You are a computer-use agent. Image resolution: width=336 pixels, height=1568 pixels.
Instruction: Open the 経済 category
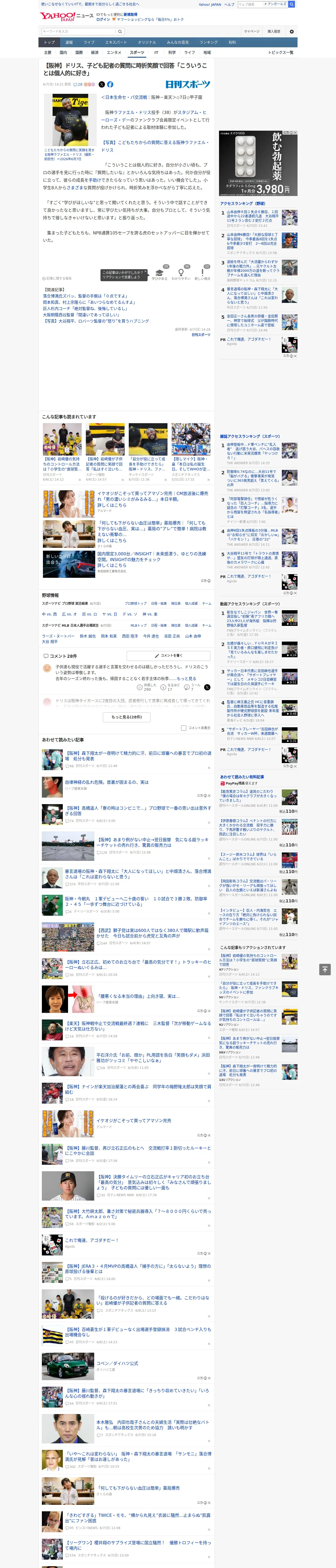point(94,52)
